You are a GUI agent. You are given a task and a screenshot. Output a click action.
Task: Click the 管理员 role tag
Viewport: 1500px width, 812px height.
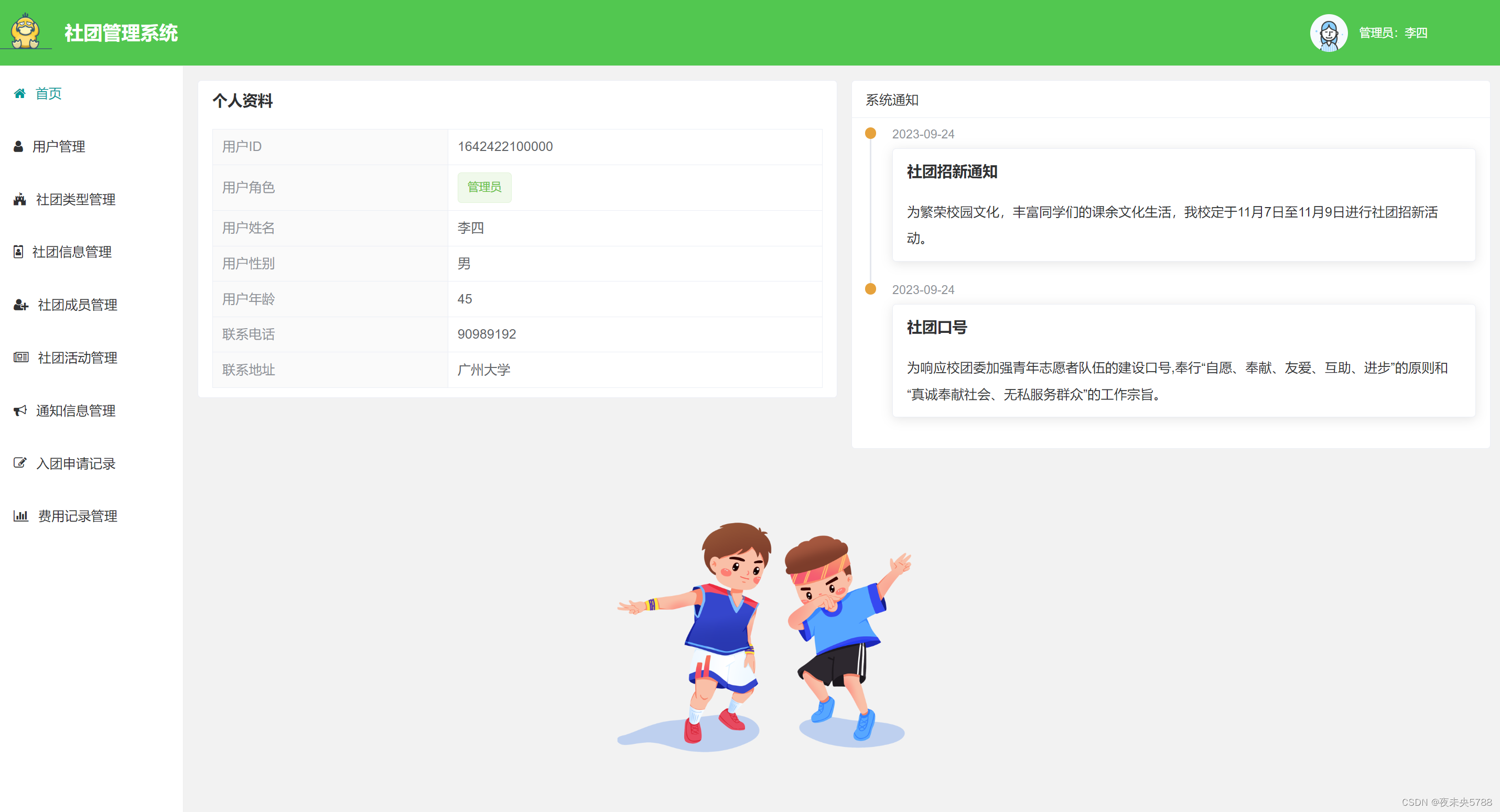[484, 187]
